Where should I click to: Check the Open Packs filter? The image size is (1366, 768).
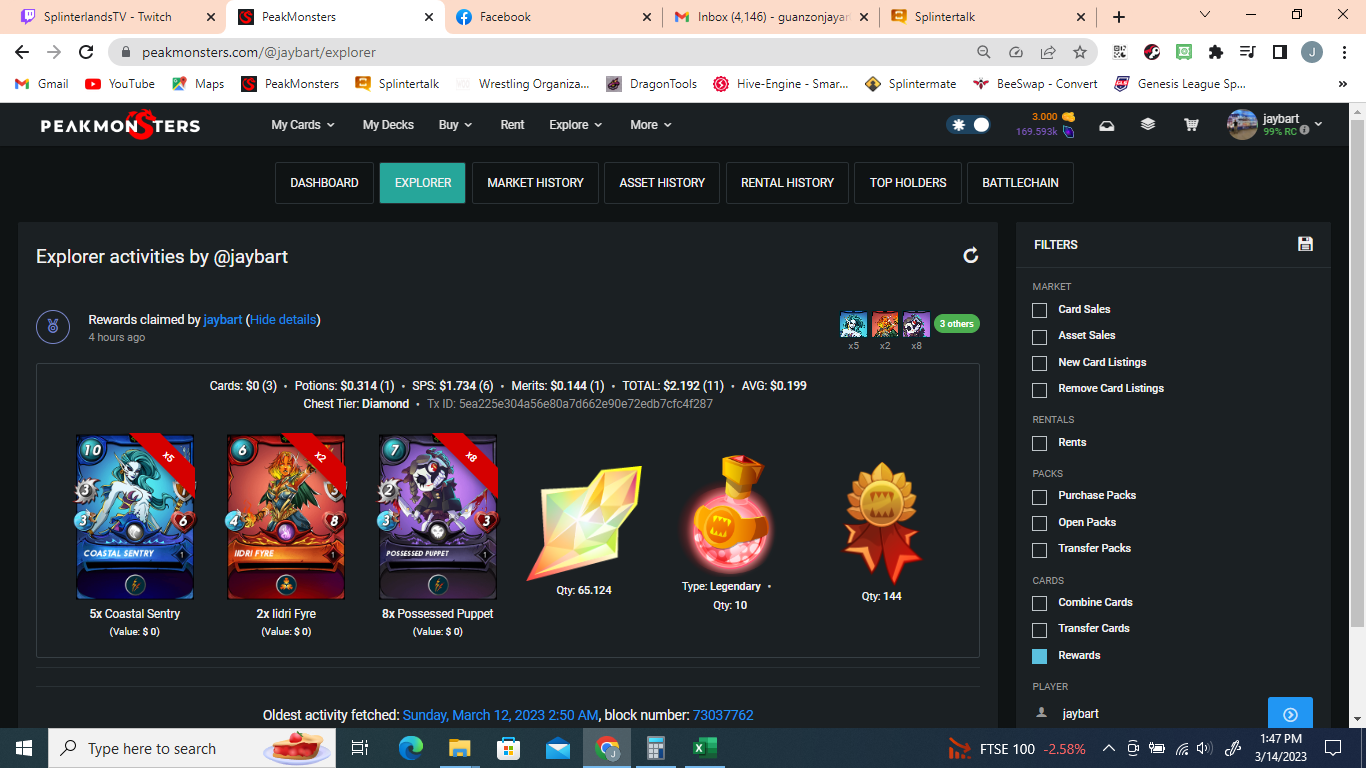1040,523
